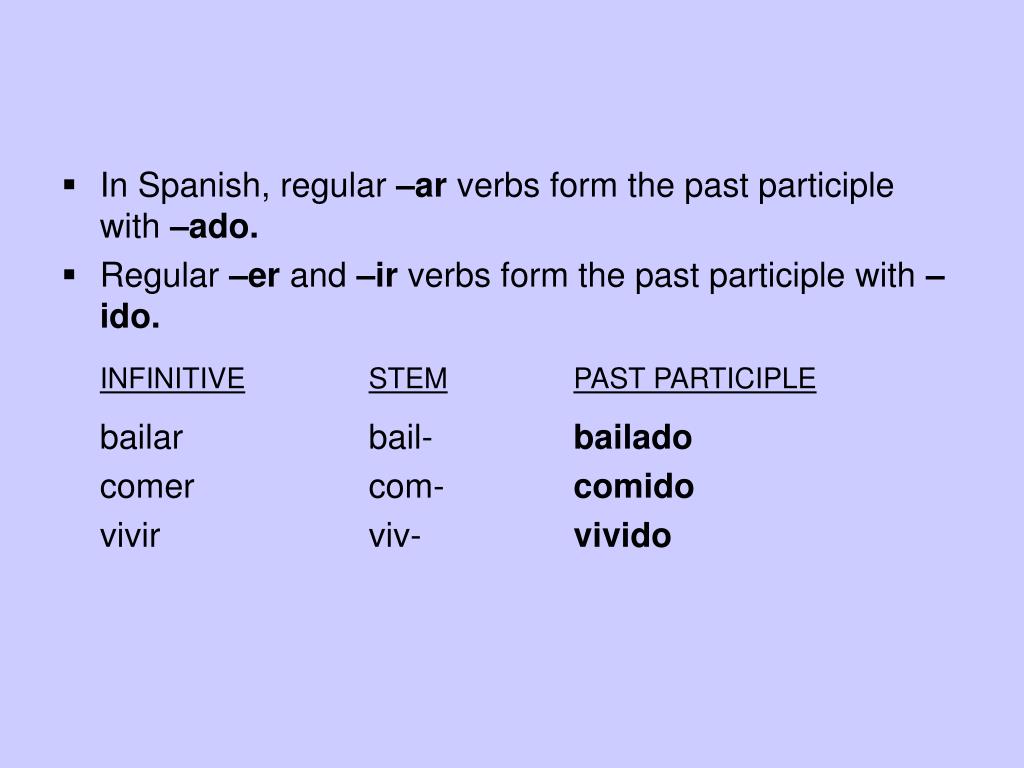Click the PAST PARTICIPLE column heading
1024x768 pixels.
695,379
